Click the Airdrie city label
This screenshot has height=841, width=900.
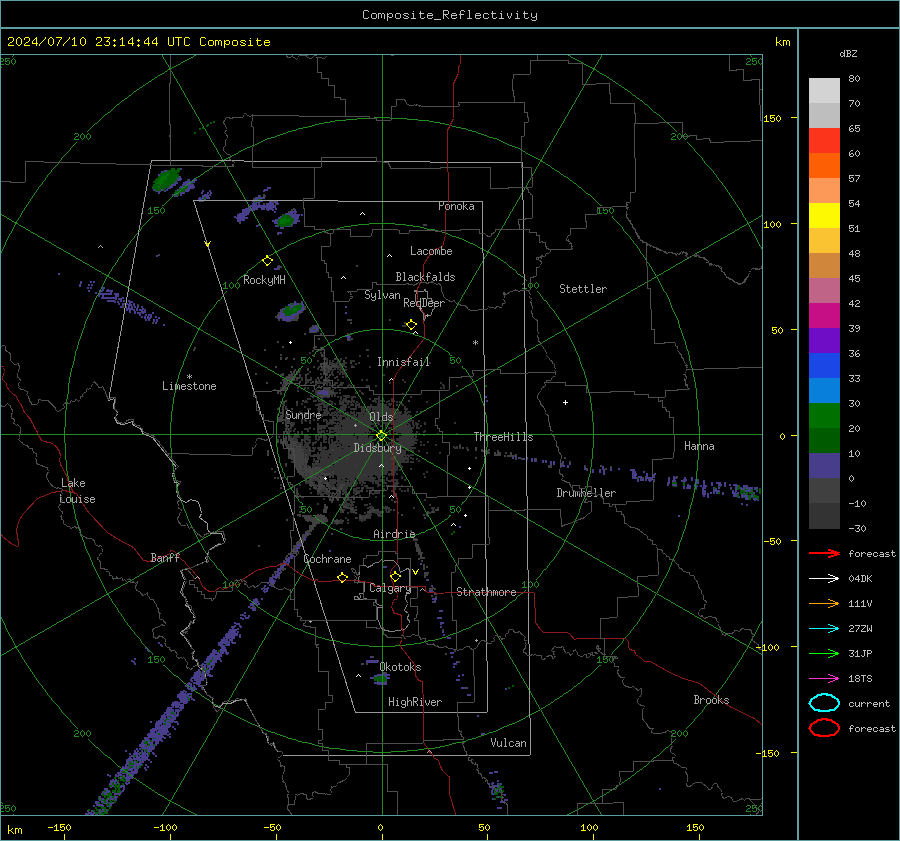click(394, 534)
